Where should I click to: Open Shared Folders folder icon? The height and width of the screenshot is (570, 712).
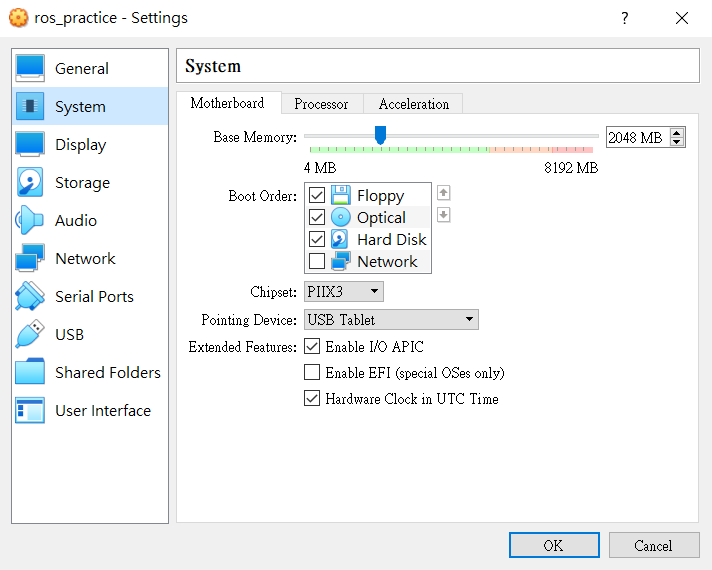[x=30, y=372]
